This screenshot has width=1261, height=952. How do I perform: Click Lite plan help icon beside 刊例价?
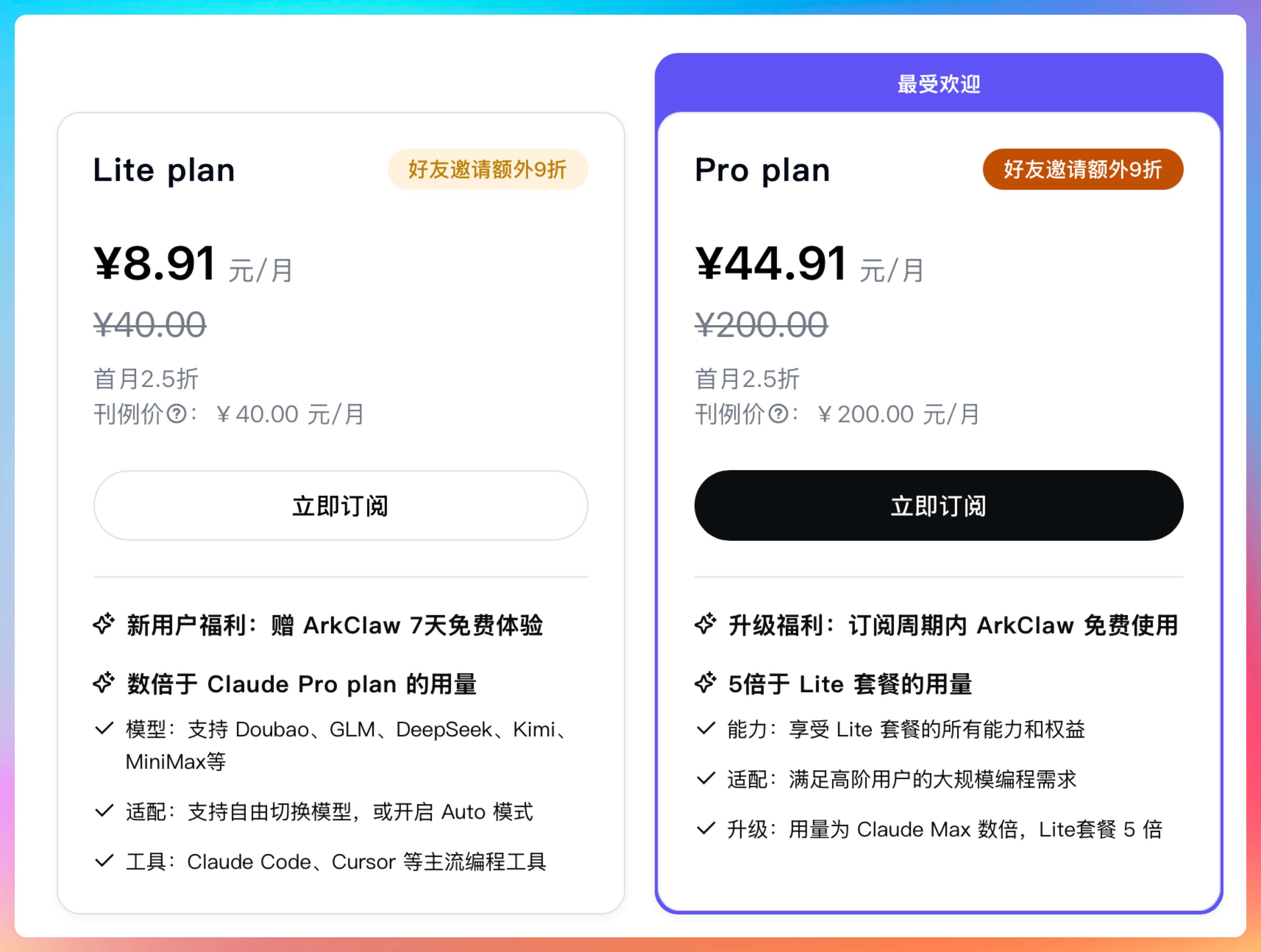point(177,414)
